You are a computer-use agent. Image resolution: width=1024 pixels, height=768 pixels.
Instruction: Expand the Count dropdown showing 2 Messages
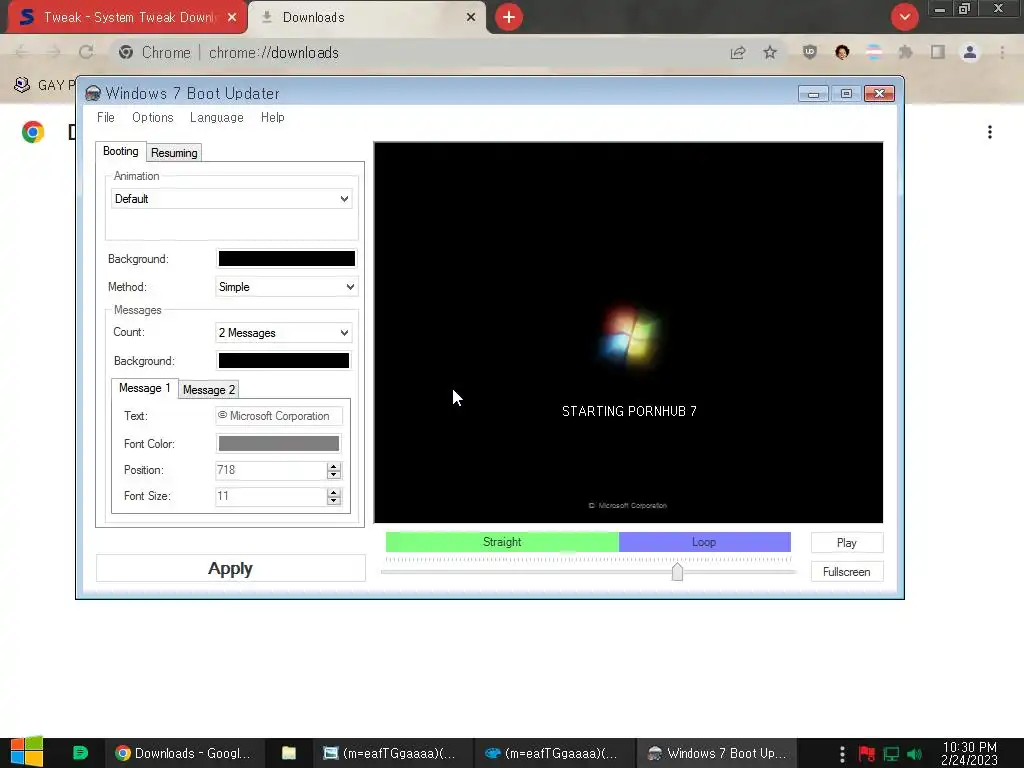pos(283,333)
